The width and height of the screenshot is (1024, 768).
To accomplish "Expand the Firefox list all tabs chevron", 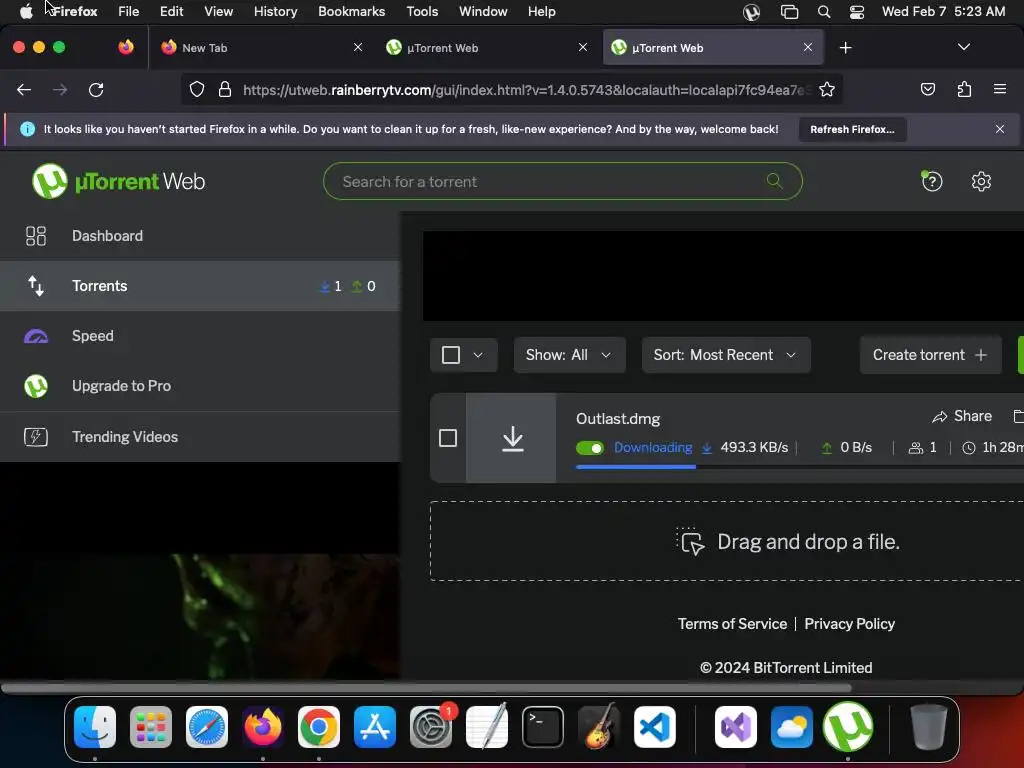I will click(963, 47).
